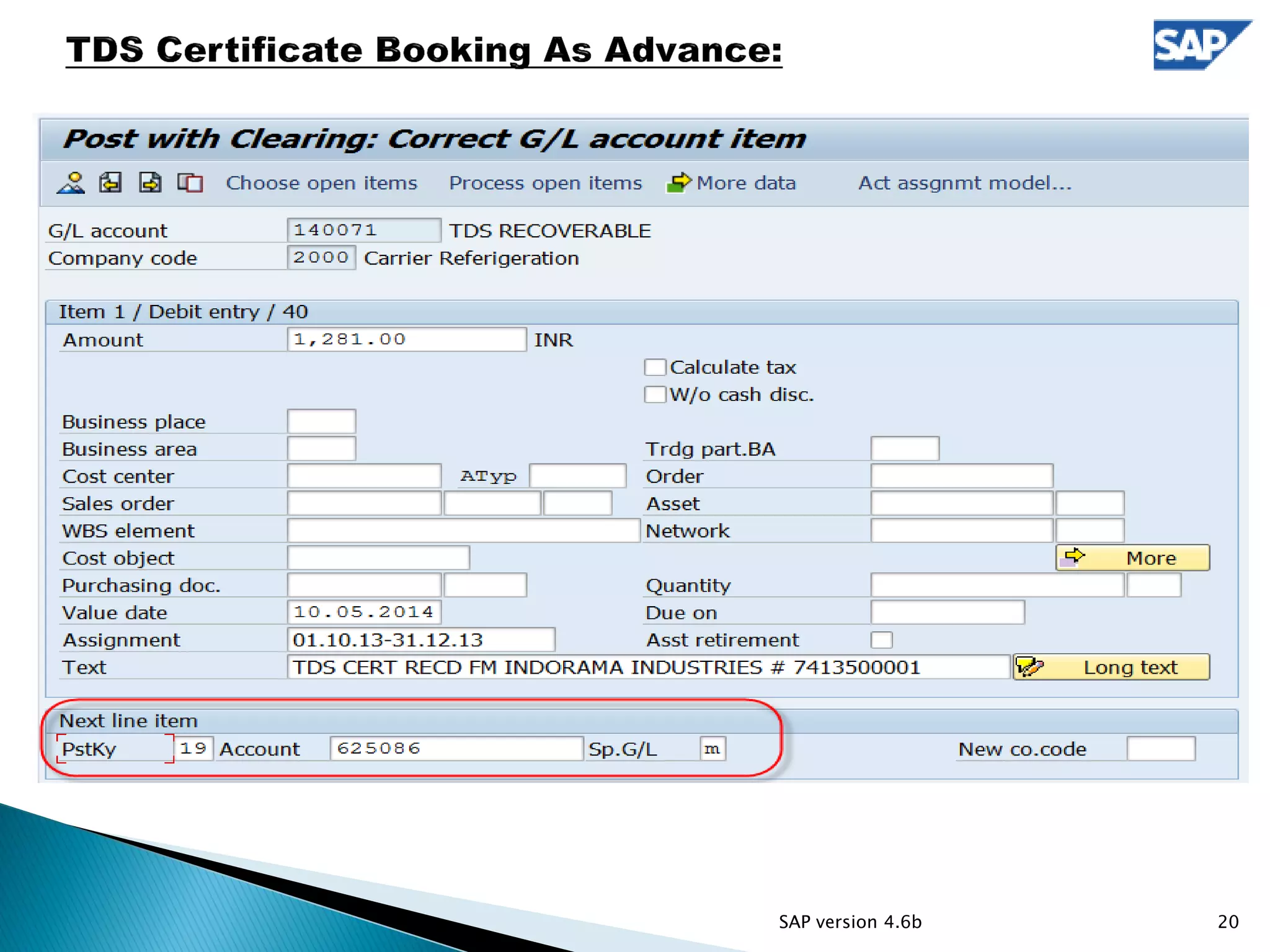Tick the W/o cash disc. checkbox

coord(655,394)
